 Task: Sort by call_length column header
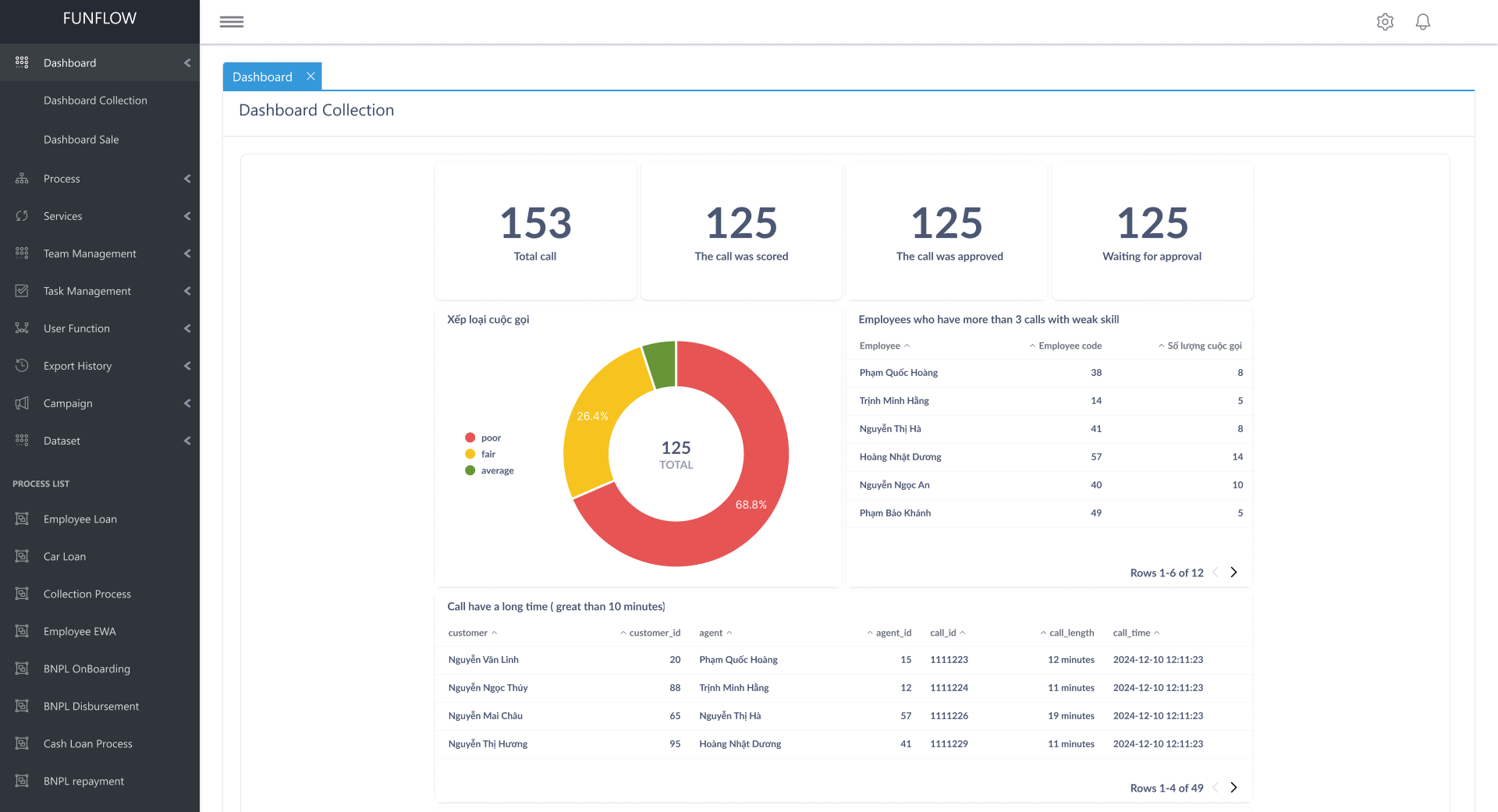pyautogui.click(x=1070, y=633)
